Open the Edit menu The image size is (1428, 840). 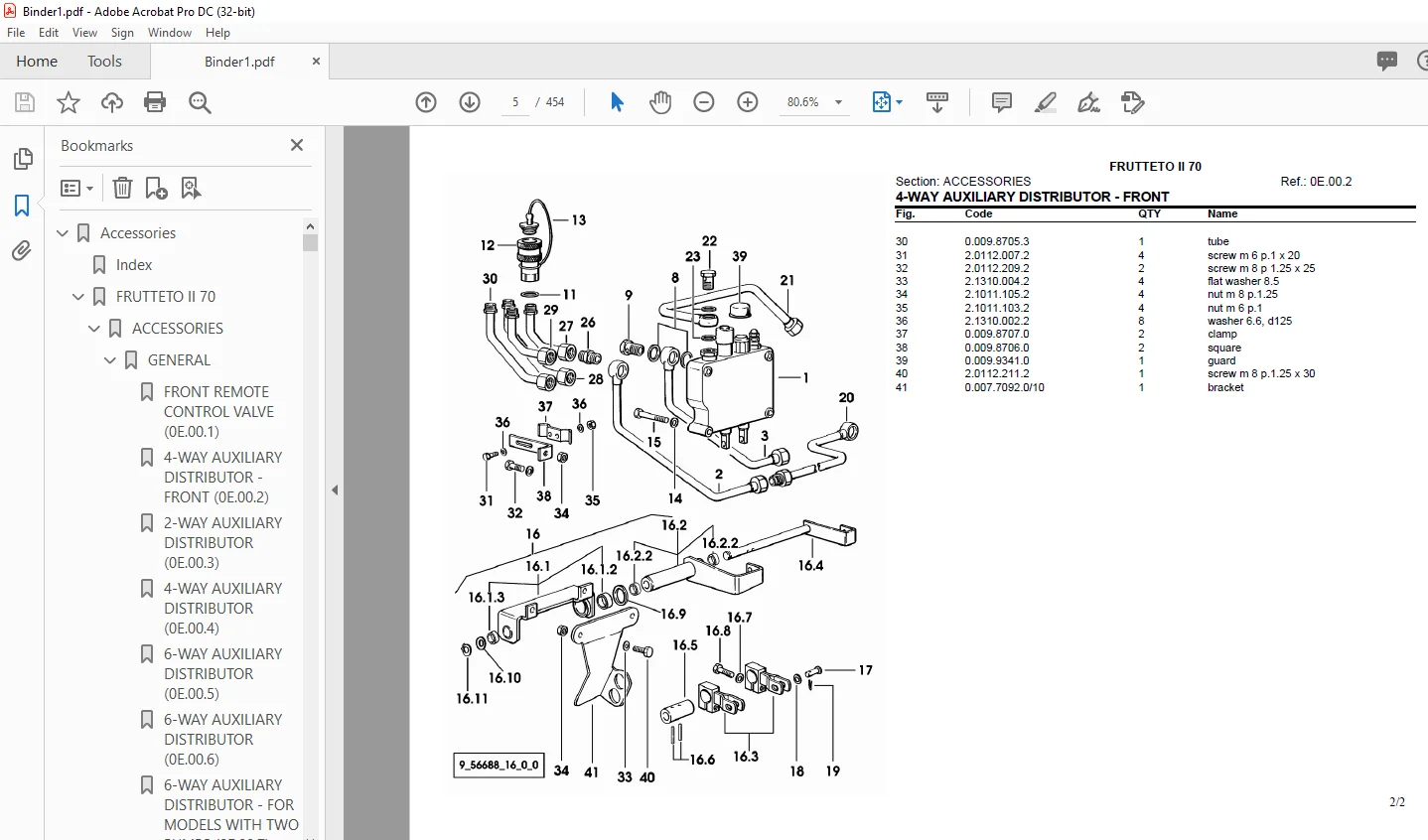[49, 33]
